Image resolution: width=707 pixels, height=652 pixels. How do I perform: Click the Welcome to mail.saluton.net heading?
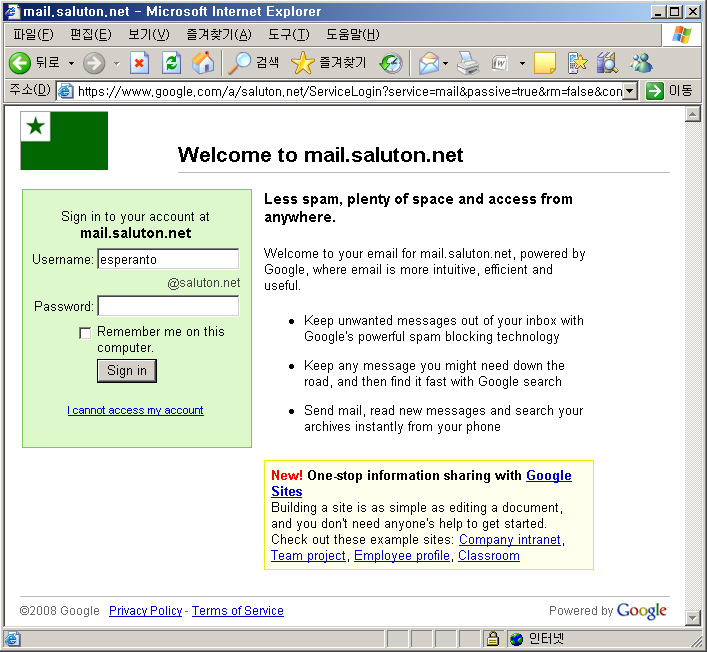pyautogui.click(x=320, y=155)
